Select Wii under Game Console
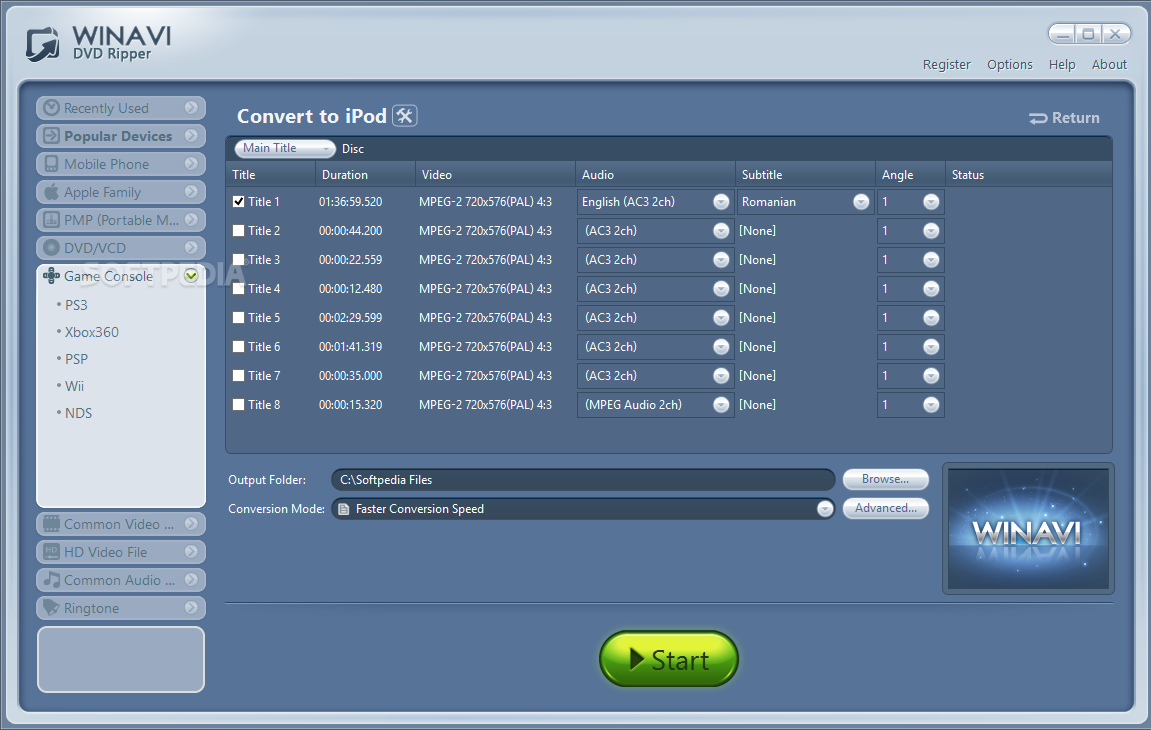 pos(74,386)
